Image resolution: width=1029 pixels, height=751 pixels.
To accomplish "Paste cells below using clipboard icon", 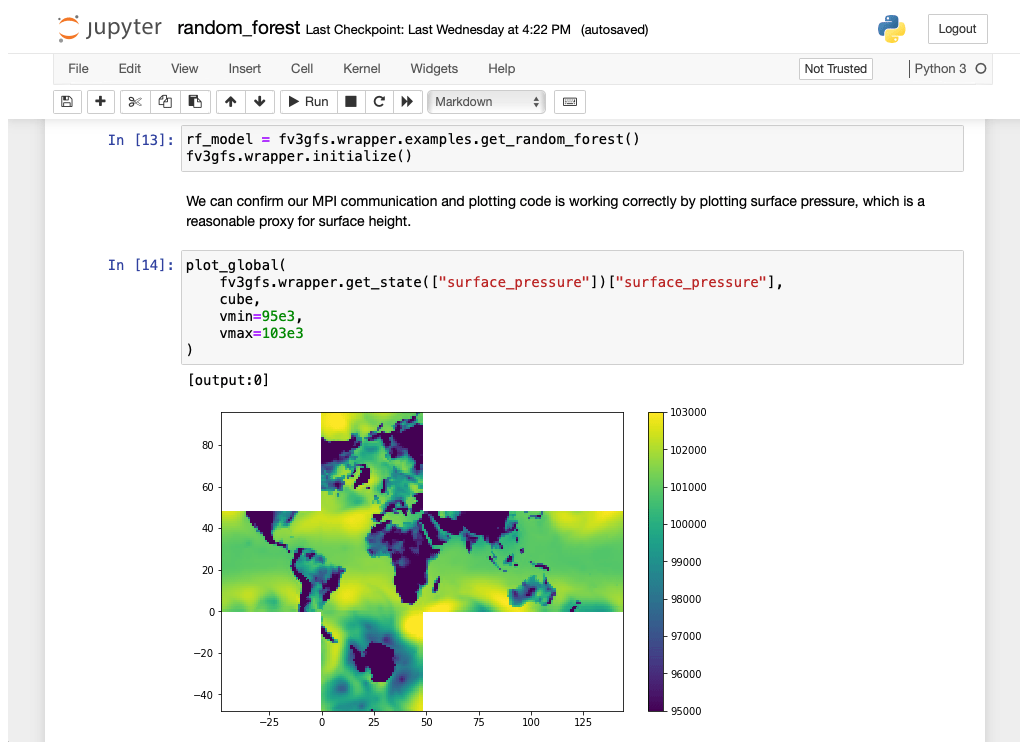I will [195, 101].
